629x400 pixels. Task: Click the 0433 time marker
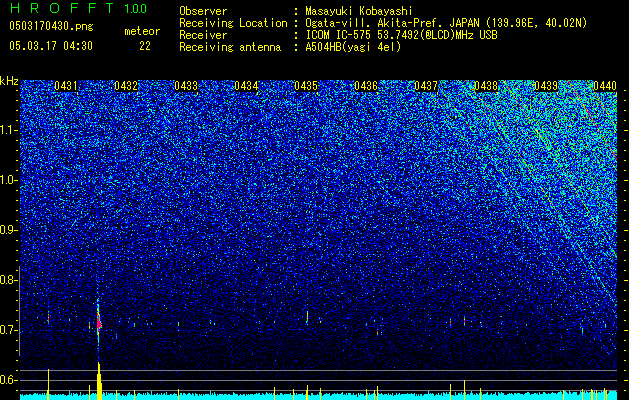tap(186, 86)
